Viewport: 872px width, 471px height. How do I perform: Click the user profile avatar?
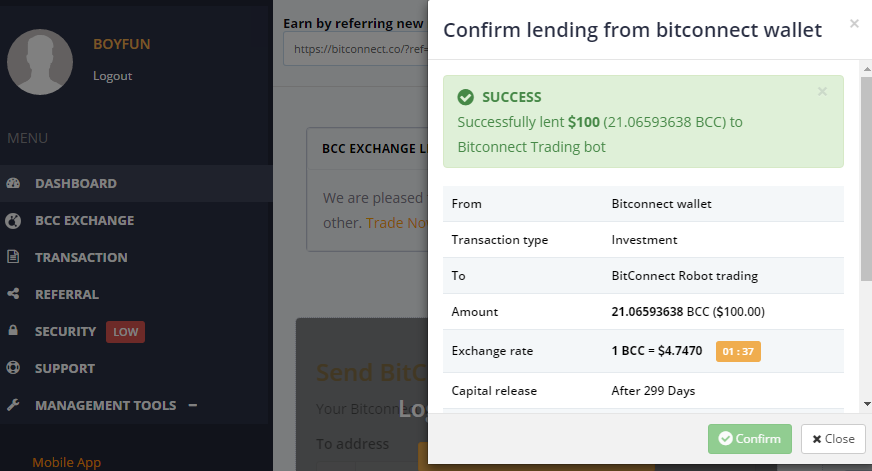click(40, 62)
